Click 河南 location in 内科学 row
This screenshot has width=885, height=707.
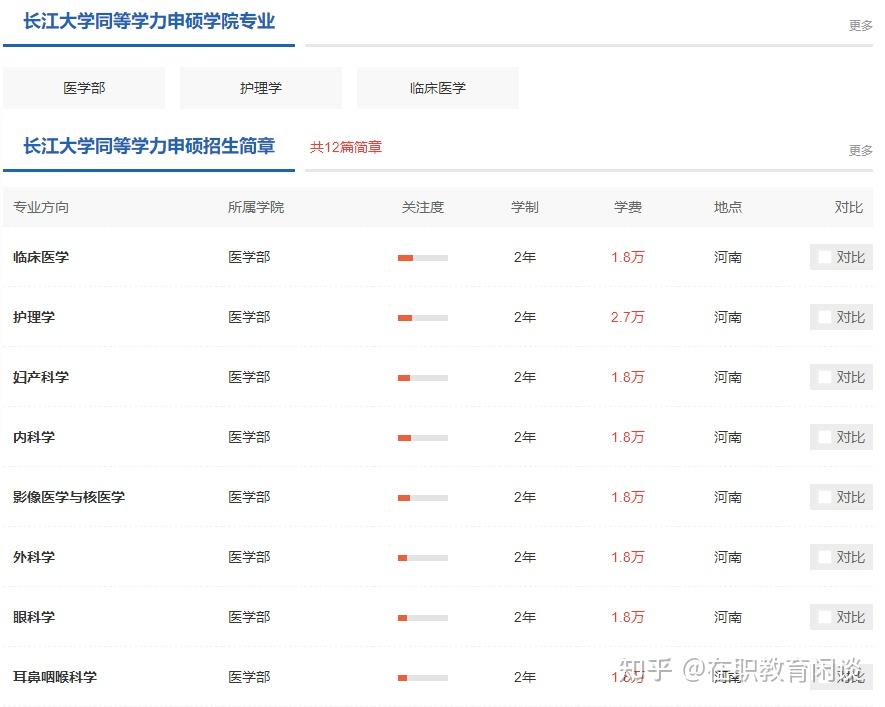[728, 437]
